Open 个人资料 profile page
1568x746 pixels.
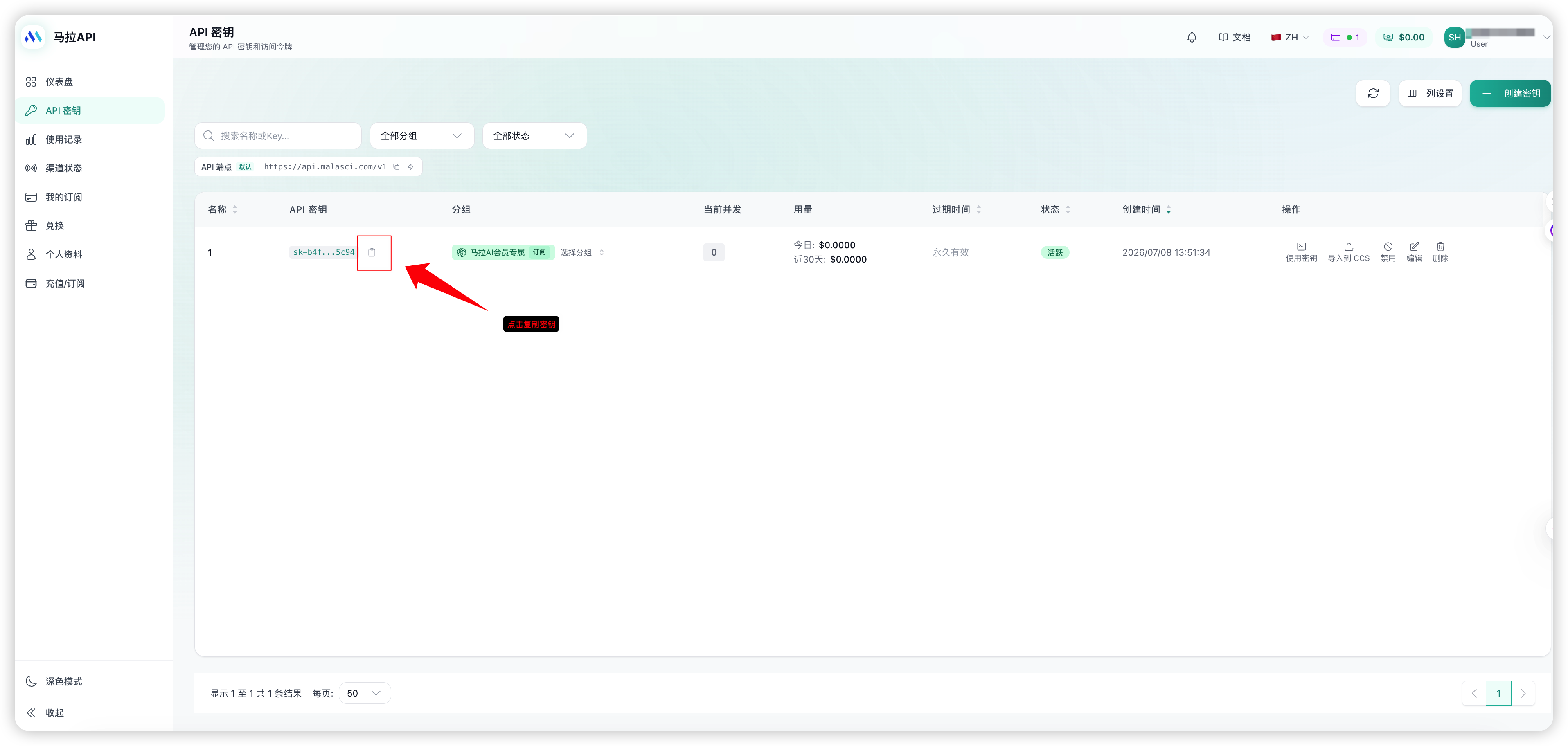(90, 254)
